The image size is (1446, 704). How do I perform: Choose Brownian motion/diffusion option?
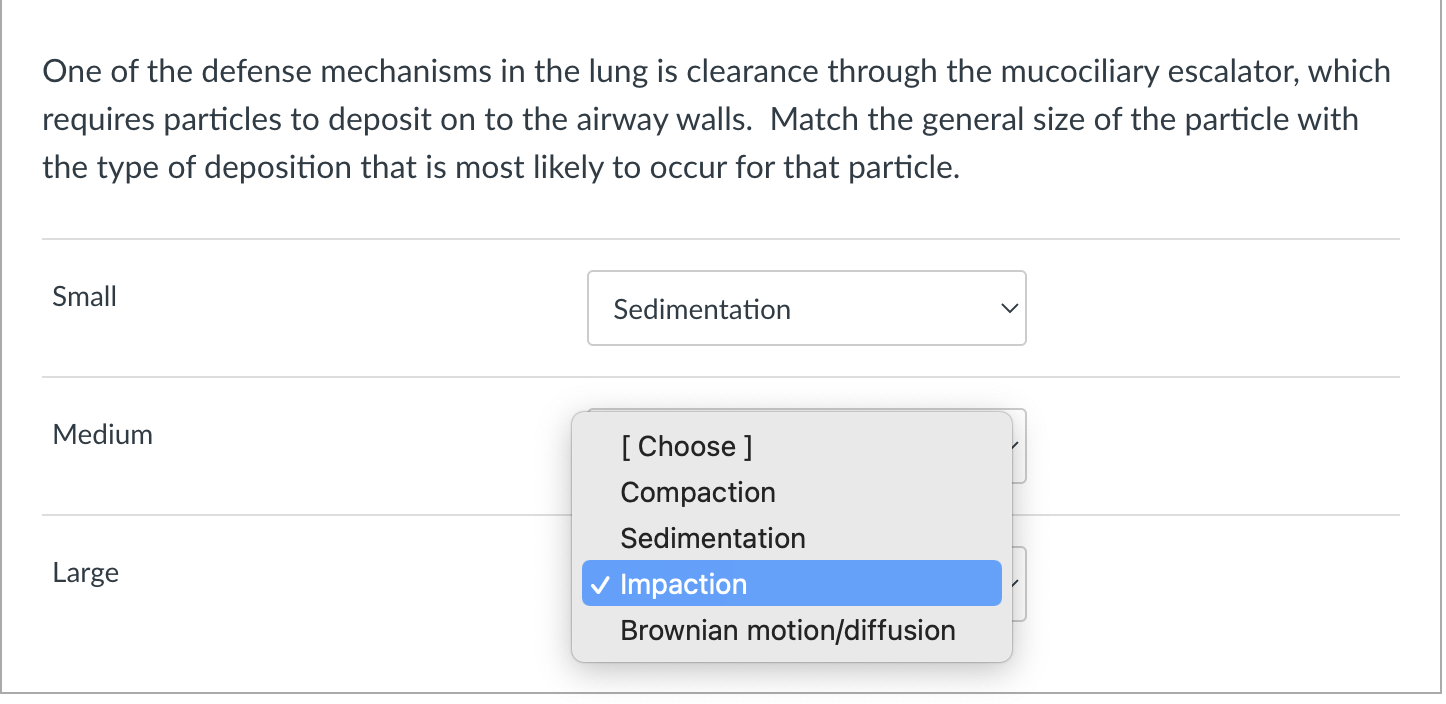787,630
